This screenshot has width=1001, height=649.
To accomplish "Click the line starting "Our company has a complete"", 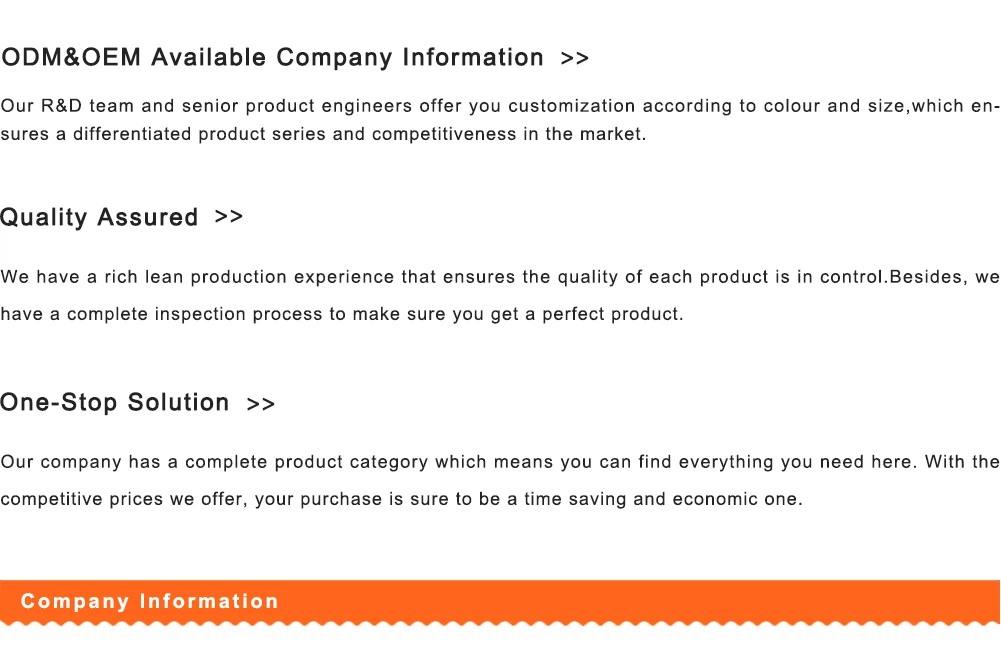I will pos(500,462).
